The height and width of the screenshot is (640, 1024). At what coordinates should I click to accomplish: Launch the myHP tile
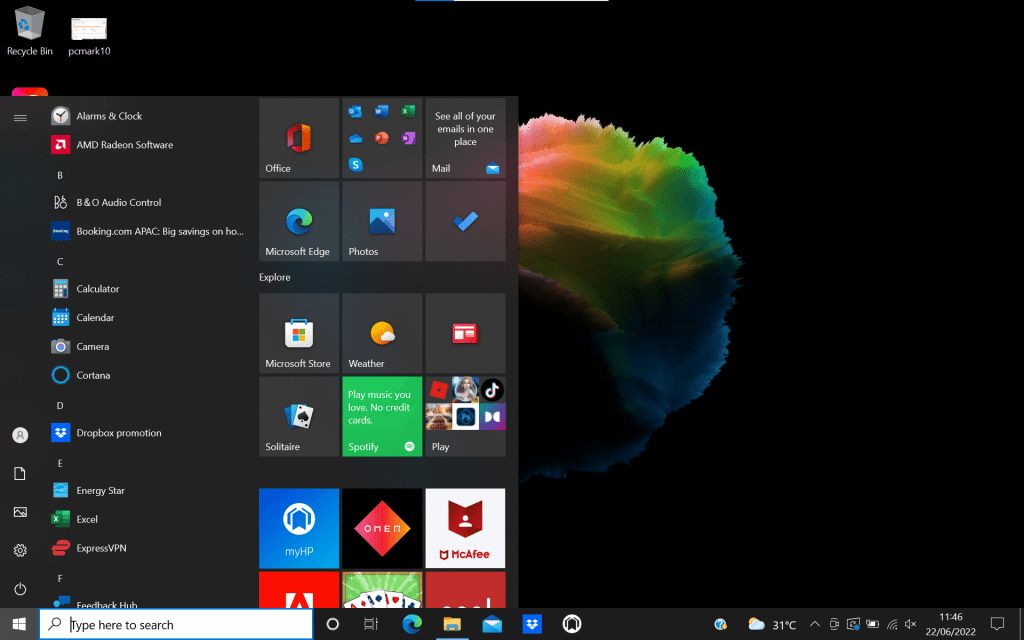pos(299,528)
